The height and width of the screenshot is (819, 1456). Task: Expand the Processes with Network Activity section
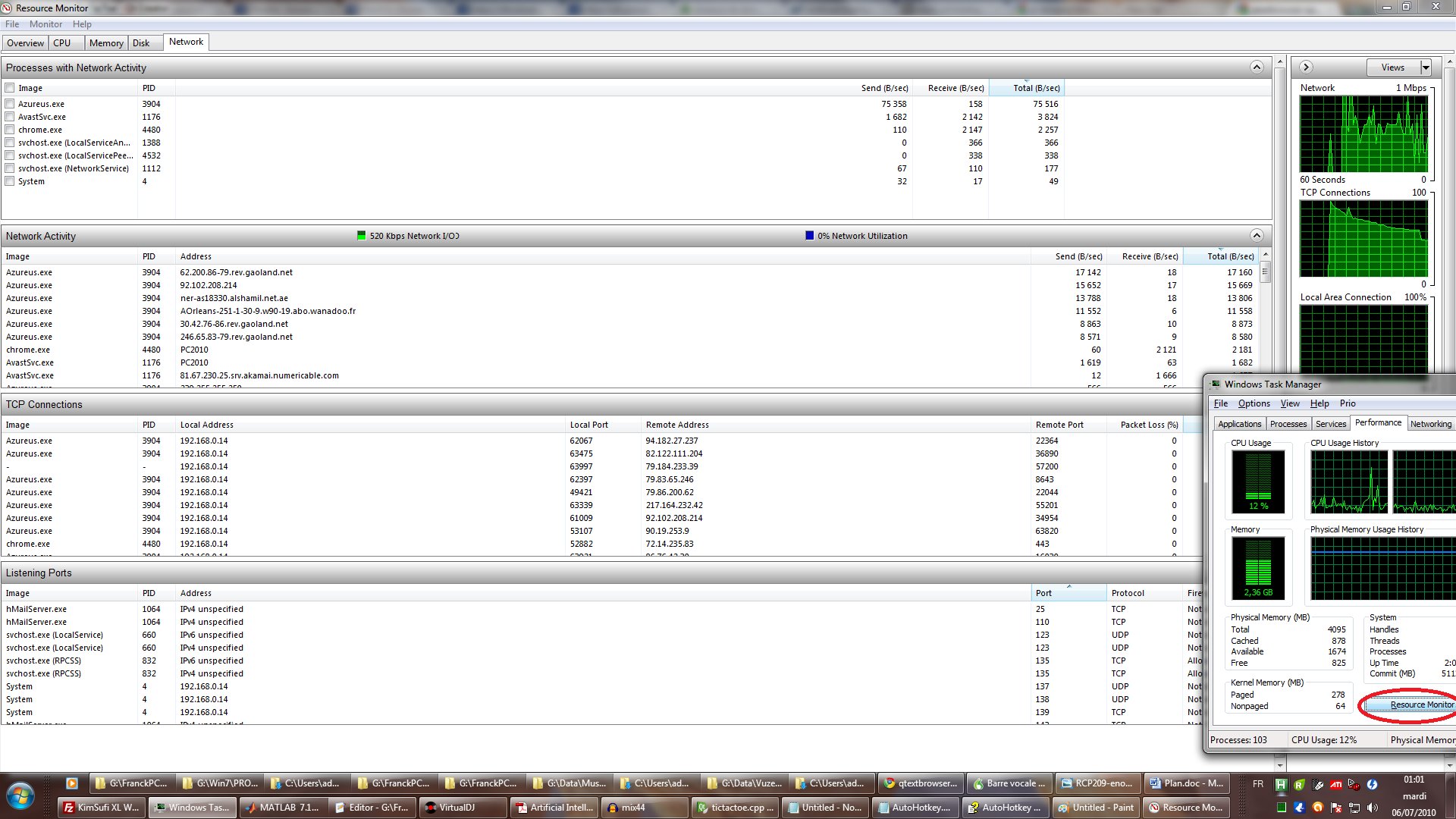(1256, 67)
